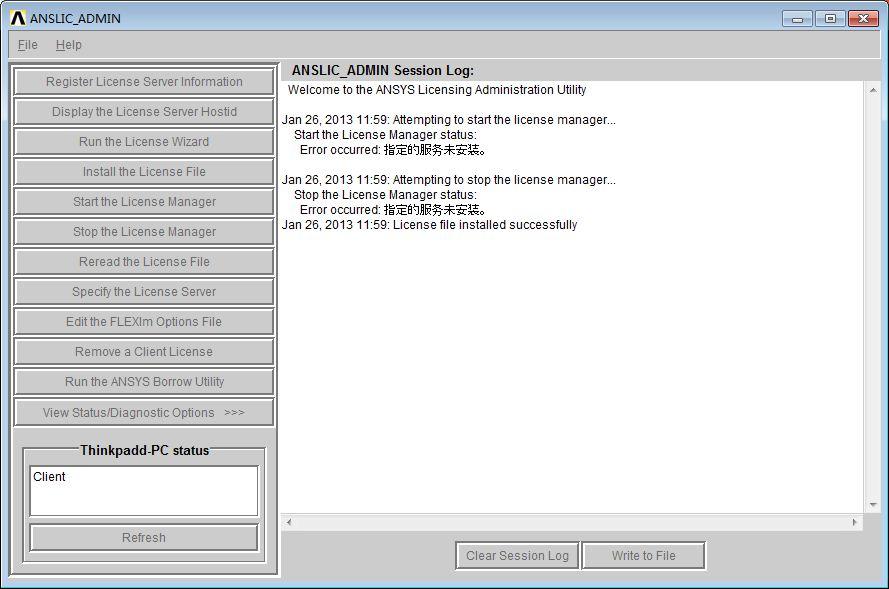Click 'Start the License Manager status:' log line
The height and width of the screenshot is (589, 889).
(386, 135)
